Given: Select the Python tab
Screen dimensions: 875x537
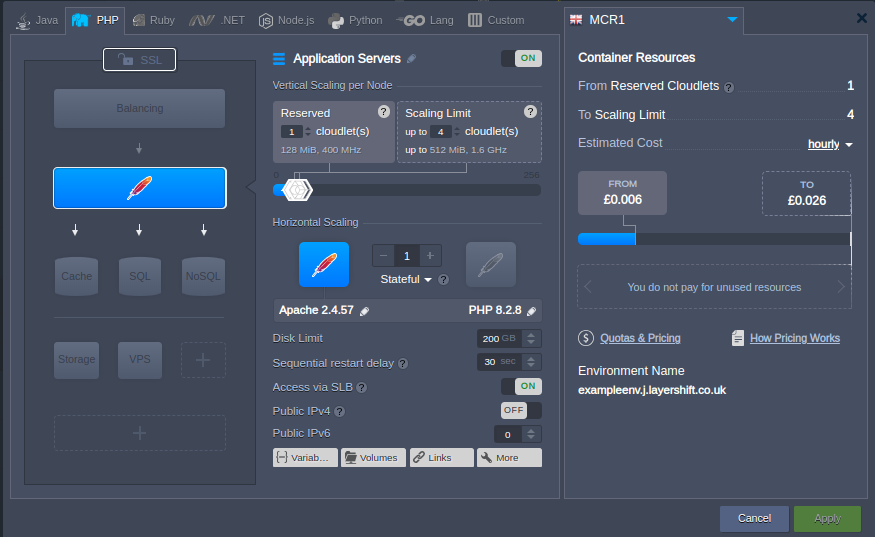Looking at the screenshot, I should pyautogui.click(x=355, y=21).
